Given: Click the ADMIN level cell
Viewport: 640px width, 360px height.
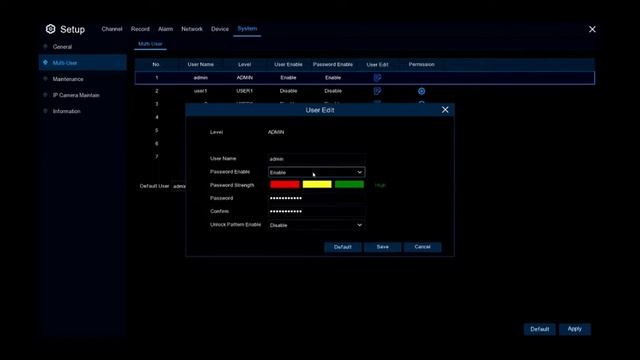Looking at the screenshot, I should tap(244, 78).
